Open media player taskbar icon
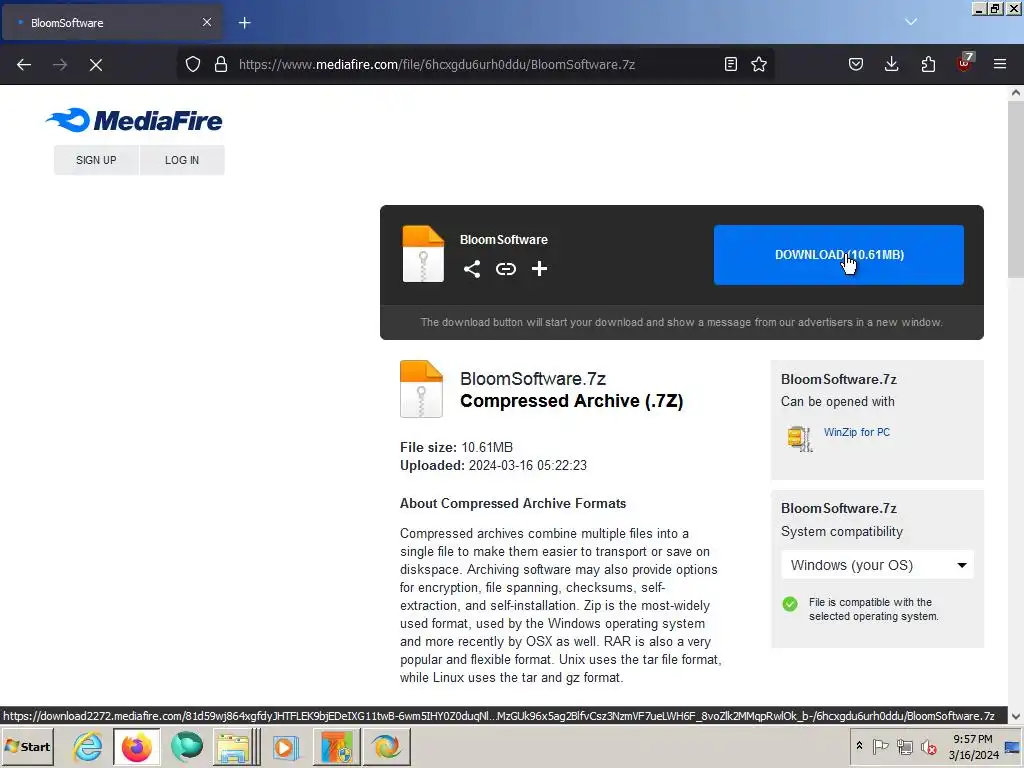The image size is (1024, 768). coord(285,746)
